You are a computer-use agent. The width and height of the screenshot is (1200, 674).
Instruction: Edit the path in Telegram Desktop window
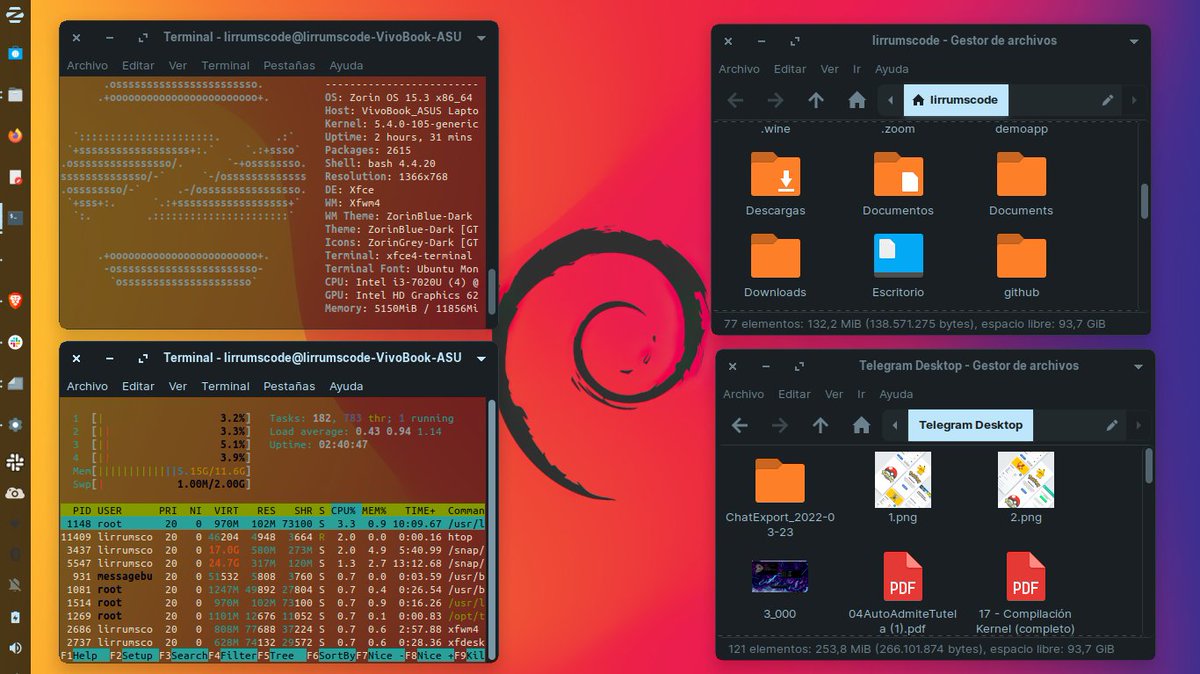point(1112,425)
